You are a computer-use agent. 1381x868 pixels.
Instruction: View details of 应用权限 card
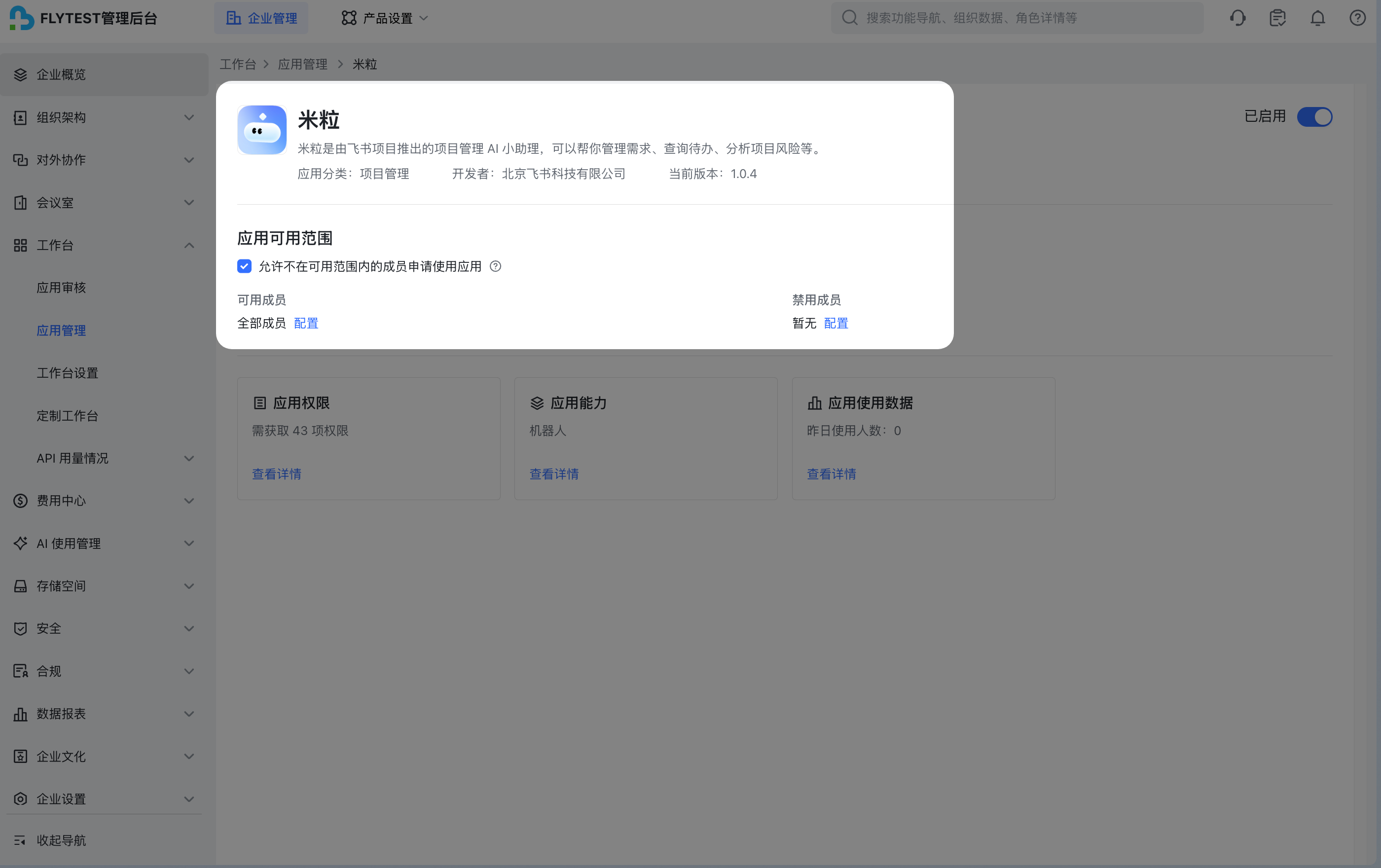coord(277,474)
